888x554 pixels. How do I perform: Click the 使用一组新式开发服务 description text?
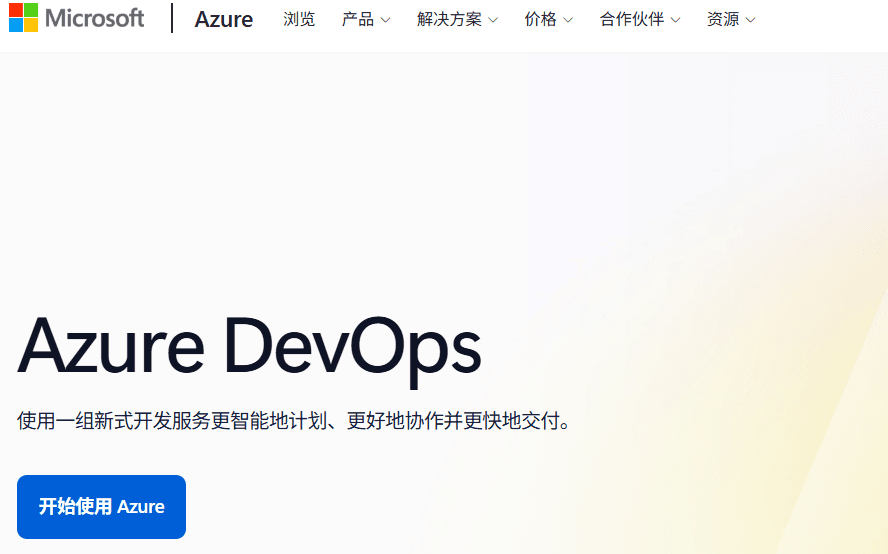click(x=294, y=421)
